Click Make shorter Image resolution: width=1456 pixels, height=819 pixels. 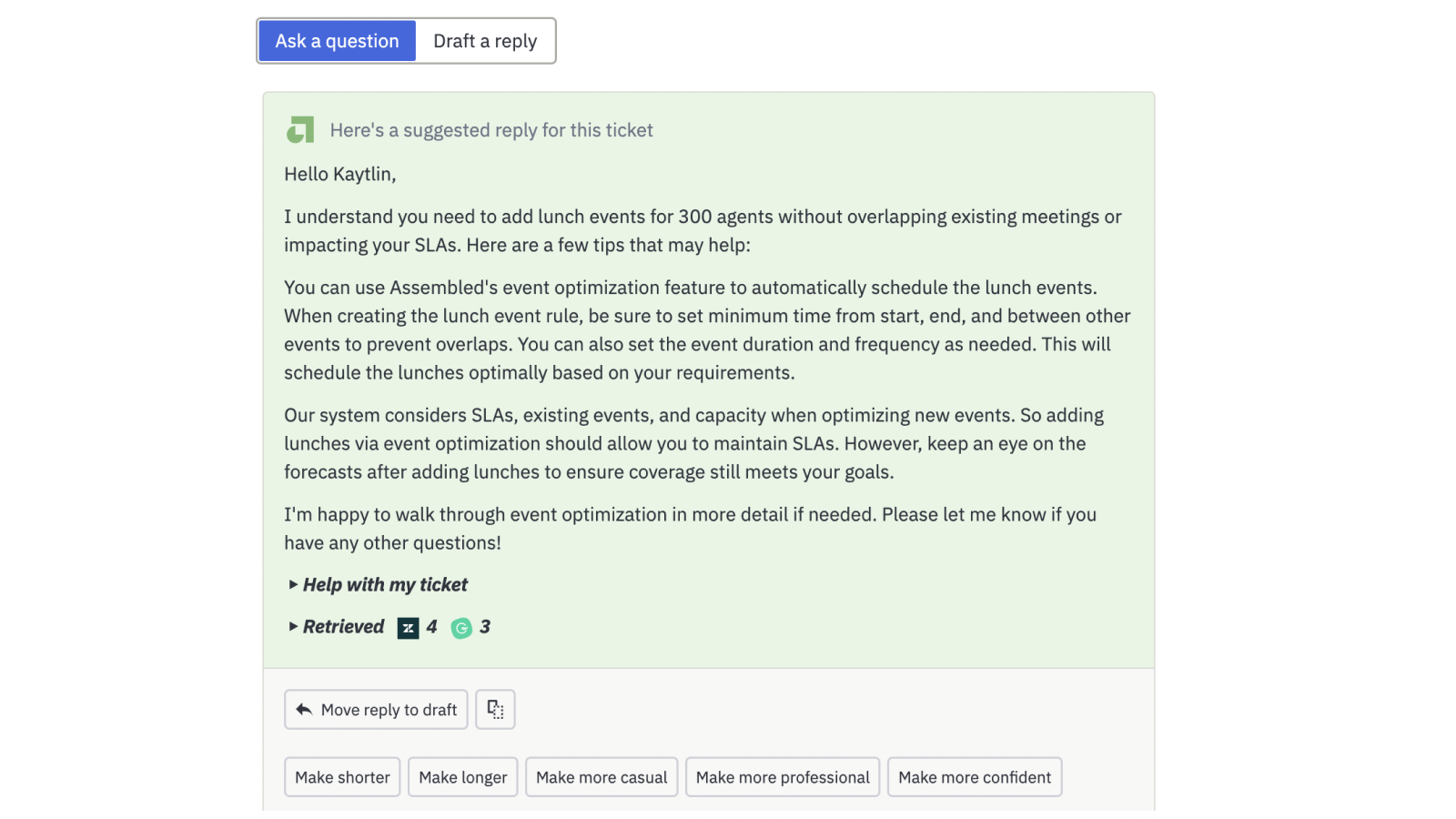(342, 776)
